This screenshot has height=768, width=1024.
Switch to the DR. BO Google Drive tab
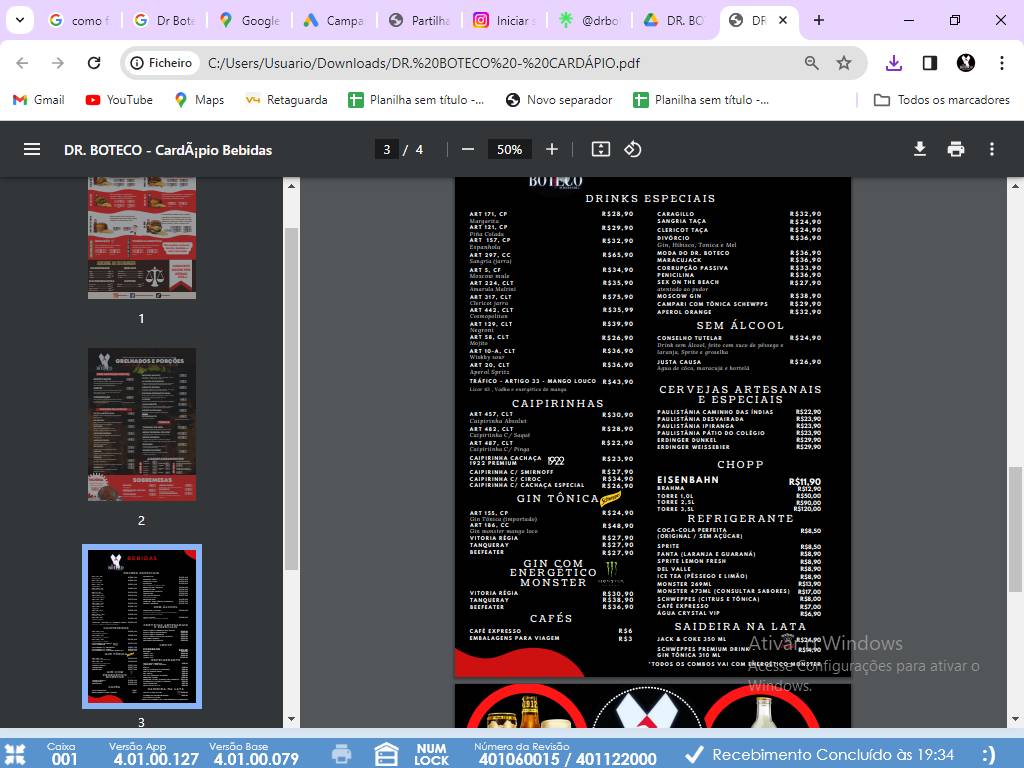674,20
